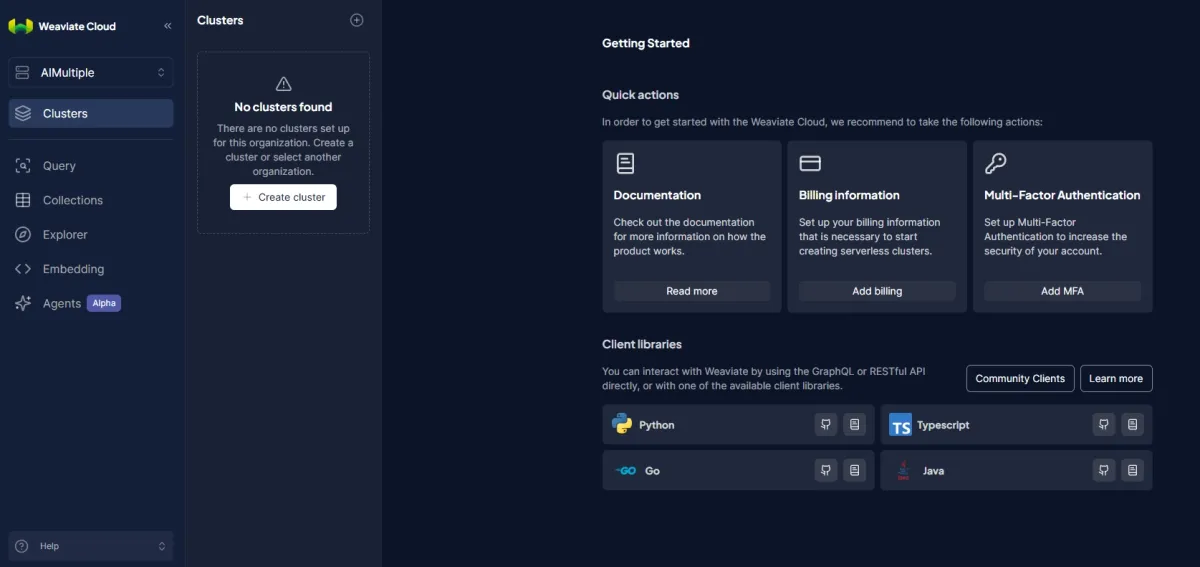Click the Billing information card title
Viewport: 1200px width, 567px height.
coord(849,195)
